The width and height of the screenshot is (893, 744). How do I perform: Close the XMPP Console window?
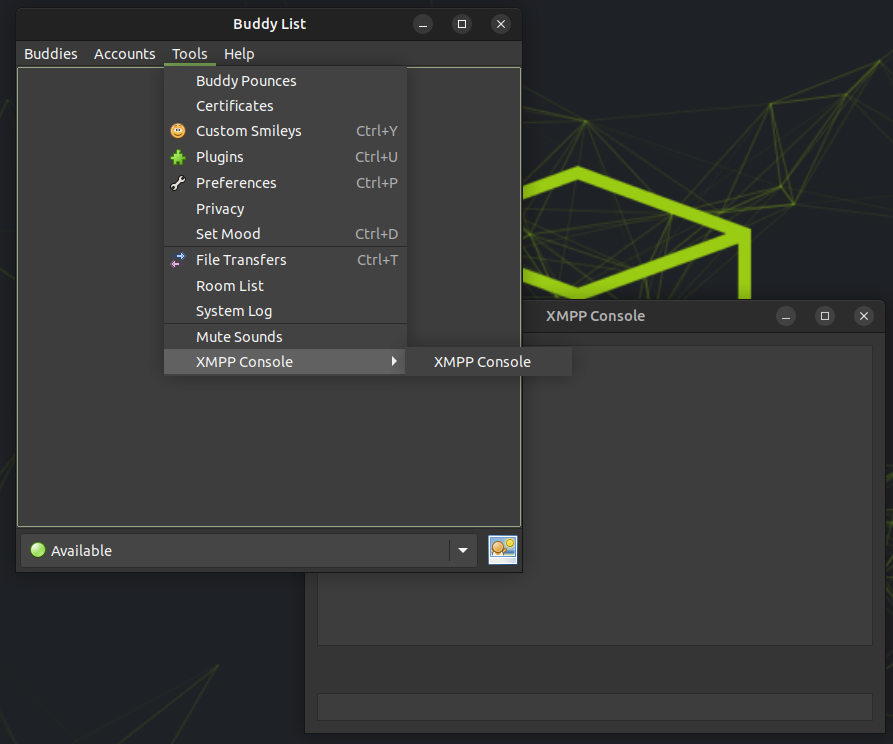pos(864,316)
